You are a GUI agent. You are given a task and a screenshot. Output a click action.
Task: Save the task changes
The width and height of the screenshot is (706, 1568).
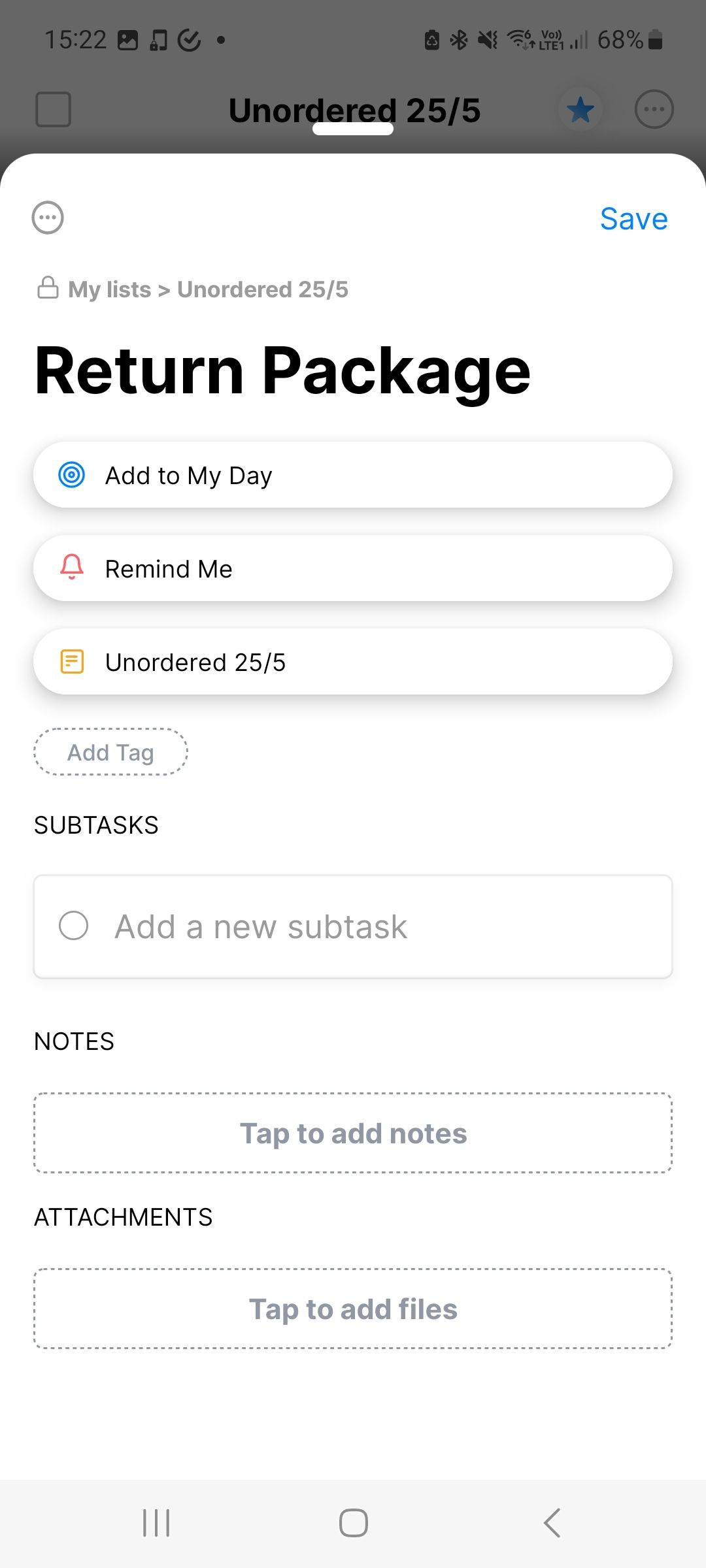tap(633, 219)
